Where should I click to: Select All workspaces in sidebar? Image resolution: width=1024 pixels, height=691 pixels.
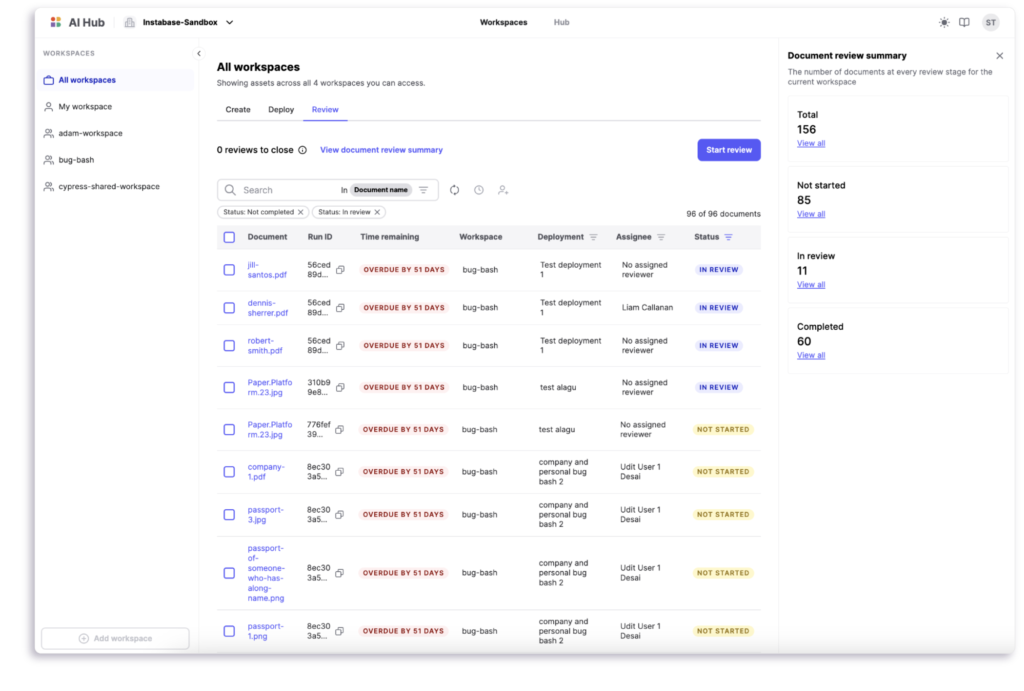(117, 80)
